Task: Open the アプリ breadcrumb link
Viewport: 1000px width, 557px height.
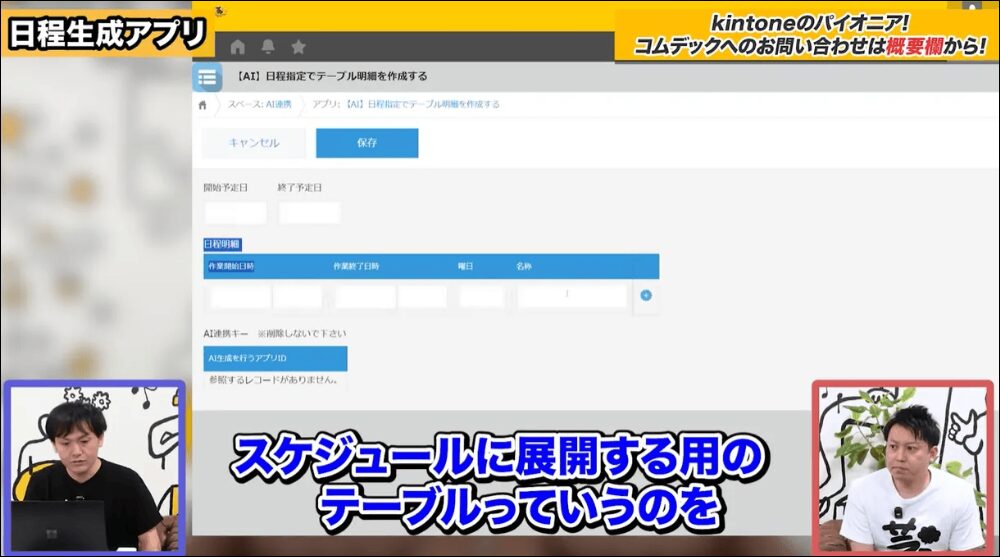Action: click(406, 105)
